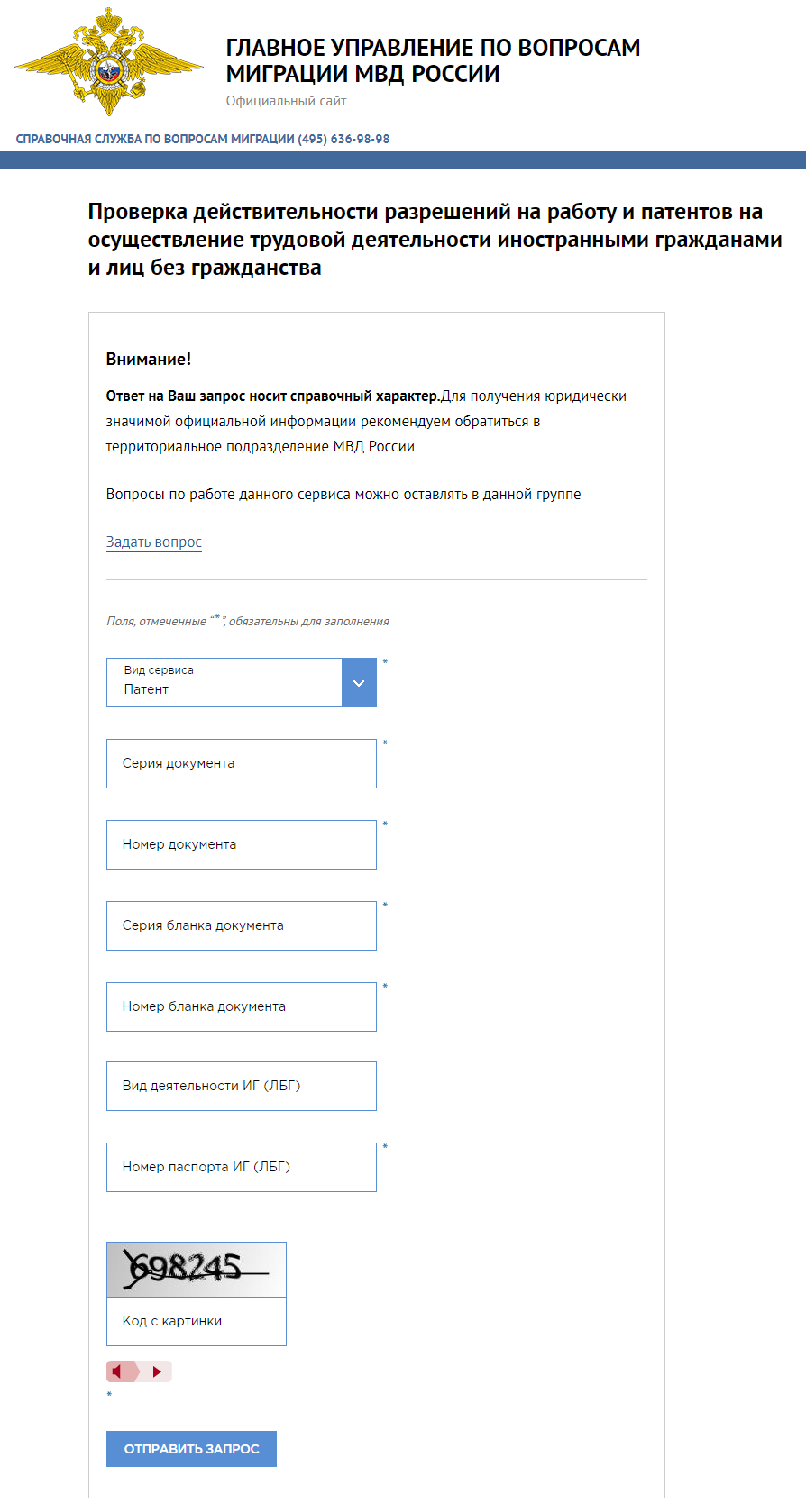This screenshot has width=806, height=1512.
Task: Click the Проверка действительности разрешений page heading
Action: point(435,240)
